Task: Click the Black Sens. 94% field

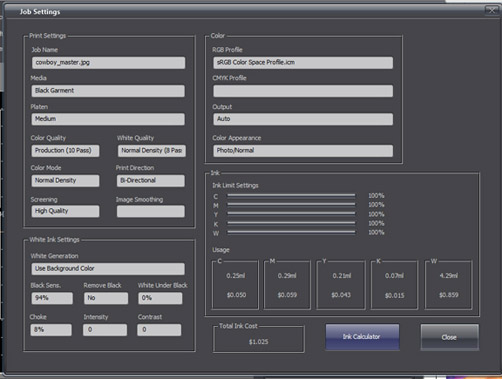Action: (x=52, y=298)
